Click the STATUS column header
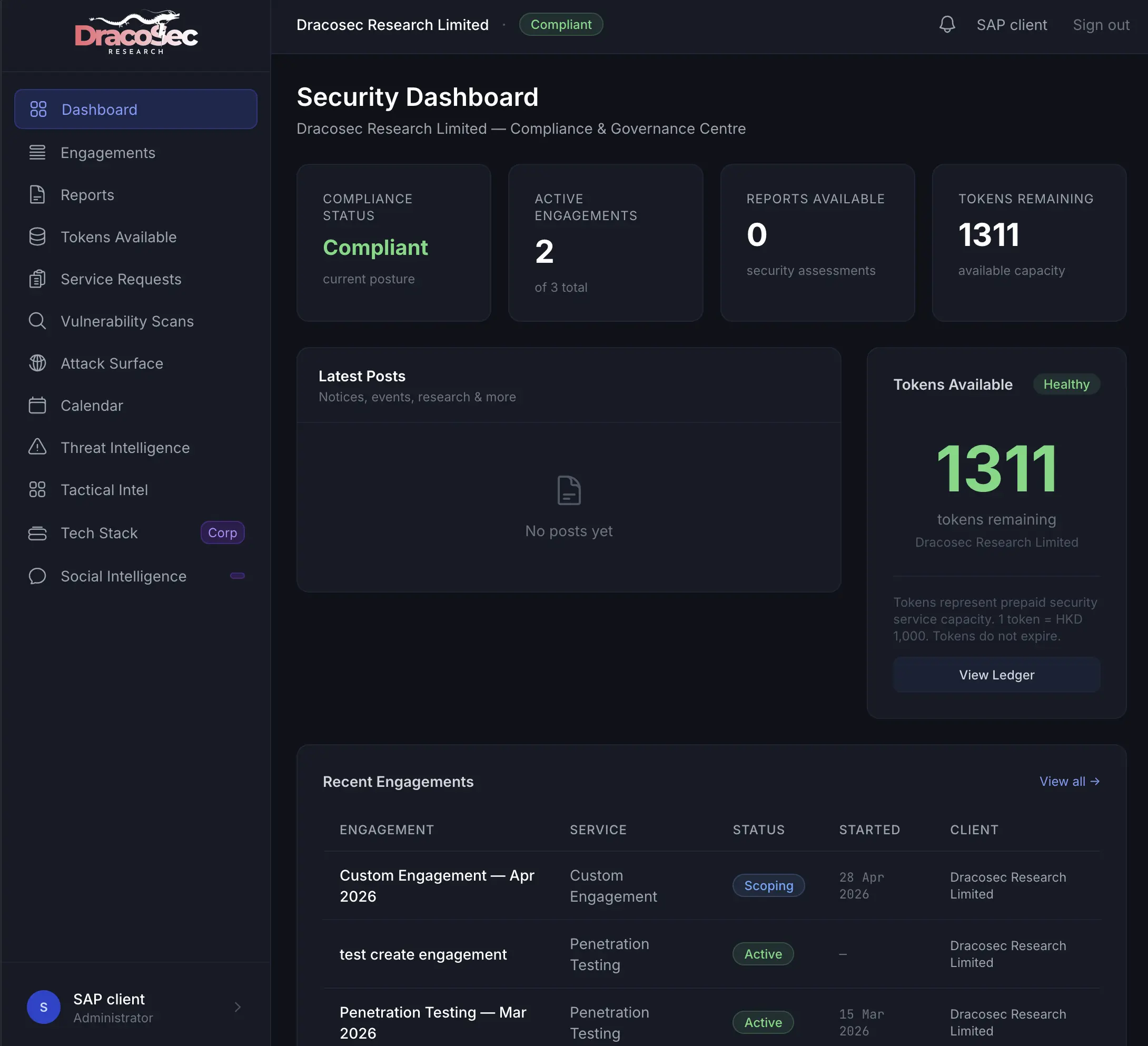Viewport: 1148px width, 1046px height. coord(758,829)
